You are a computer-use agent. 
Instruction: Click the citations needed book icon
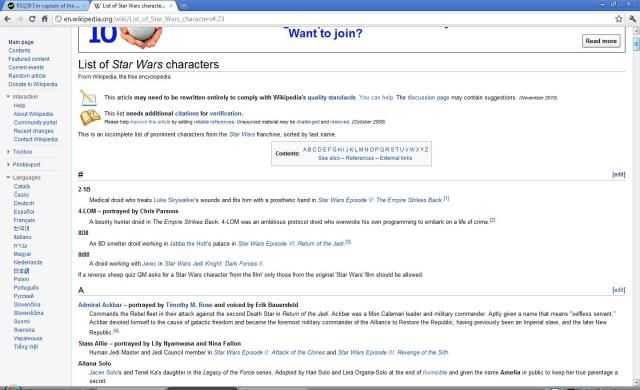pos(90,117)
